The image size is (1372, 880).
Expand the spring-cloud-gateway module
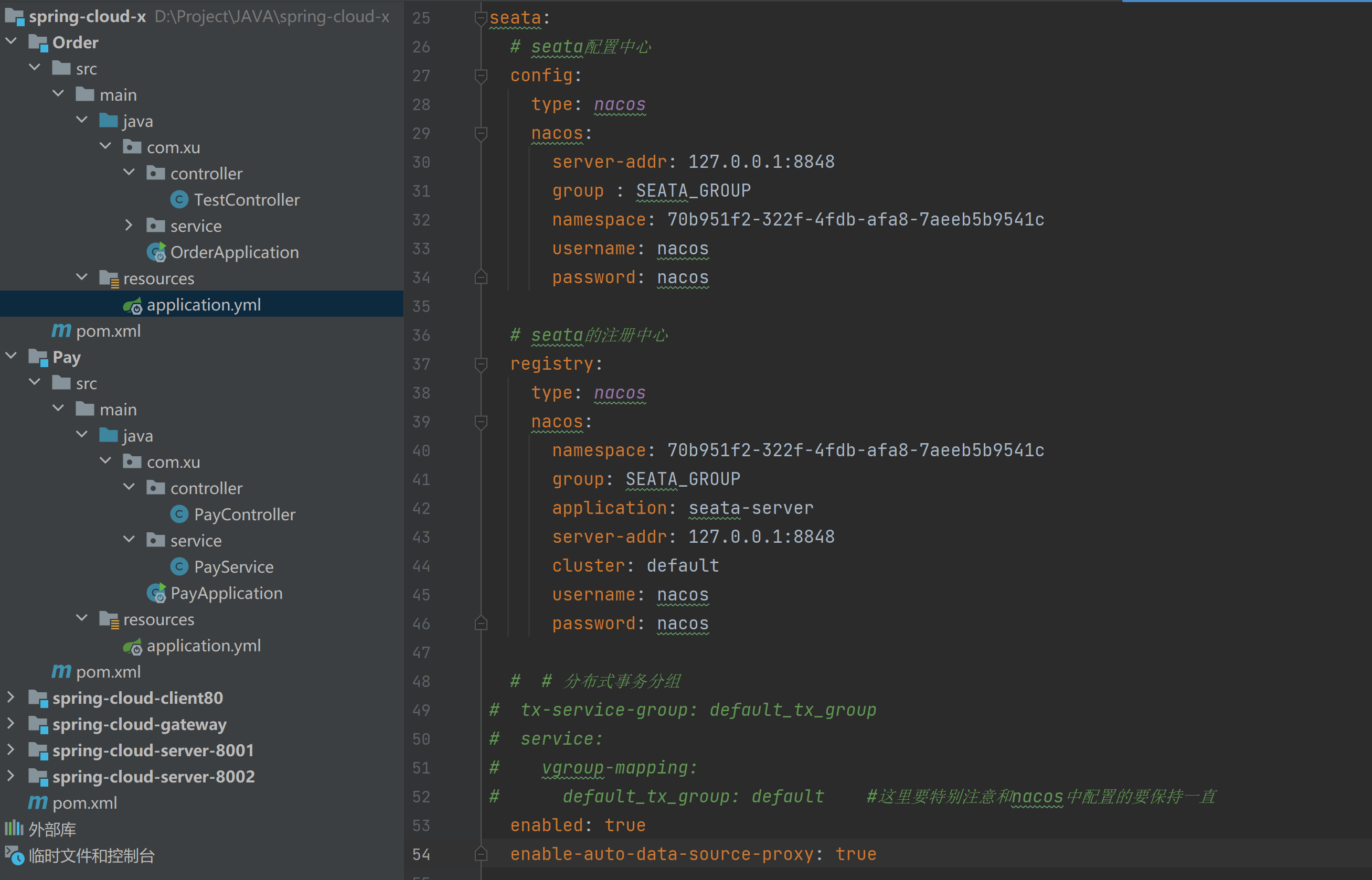tap(11, 723)
